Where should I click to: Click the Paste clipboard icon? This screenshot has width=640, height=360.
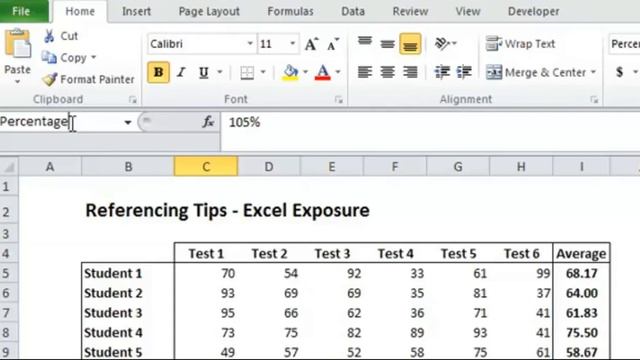[x=18, y=44]
